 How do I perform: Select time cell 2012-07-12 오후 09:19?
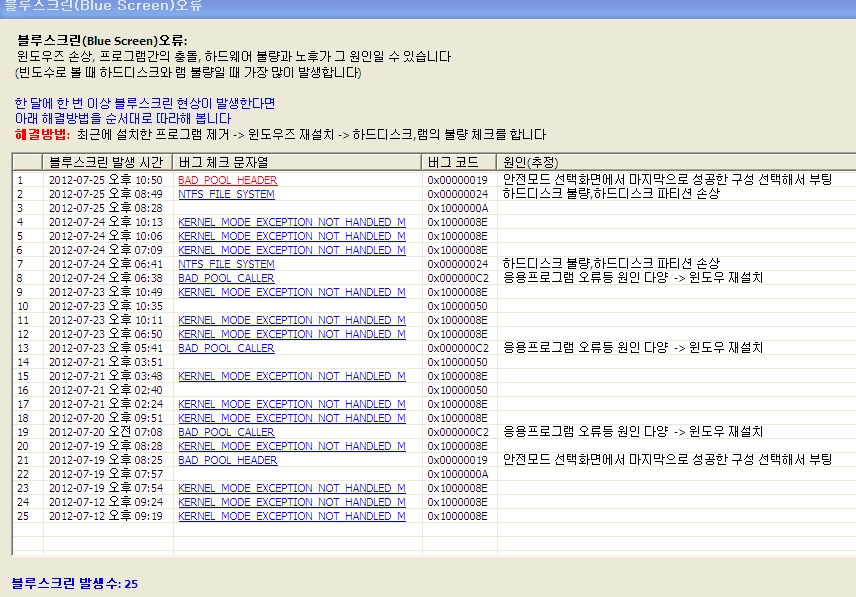tap(106, 516)
